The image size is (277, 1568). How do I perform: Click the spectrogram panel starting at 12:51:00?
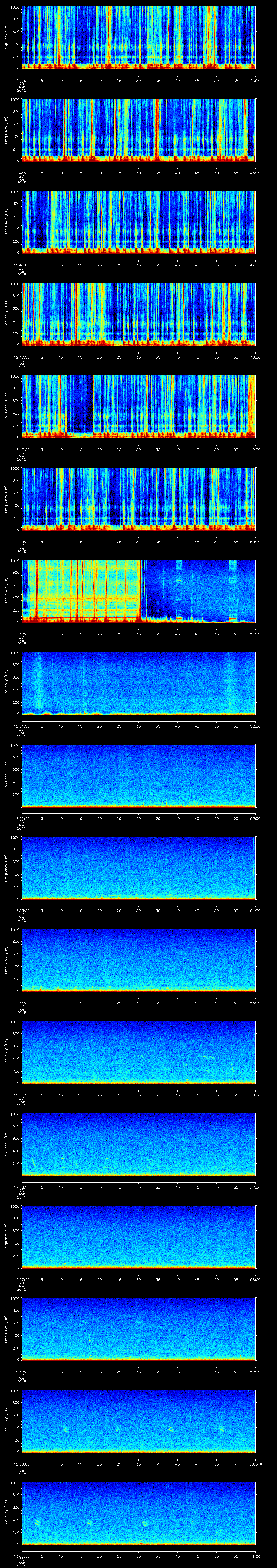(138, 683)
